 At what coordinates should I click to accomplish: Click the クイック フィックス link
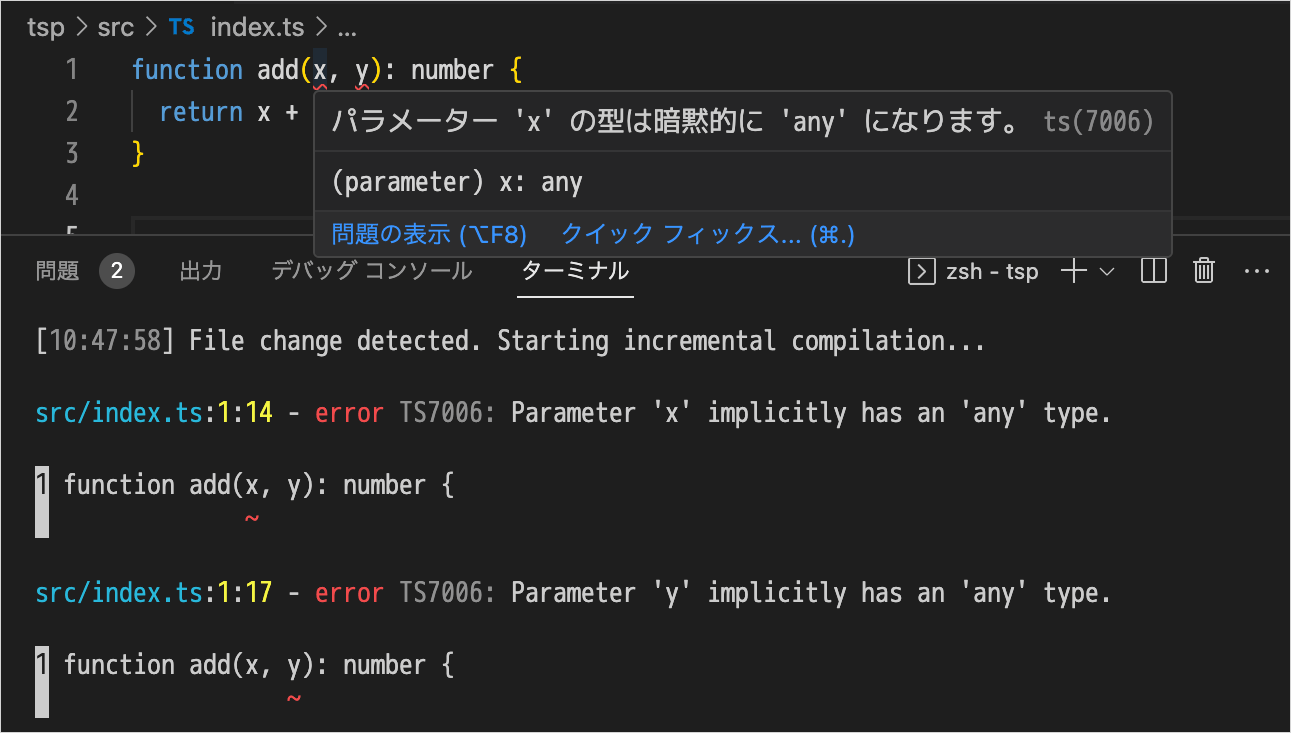708,235
